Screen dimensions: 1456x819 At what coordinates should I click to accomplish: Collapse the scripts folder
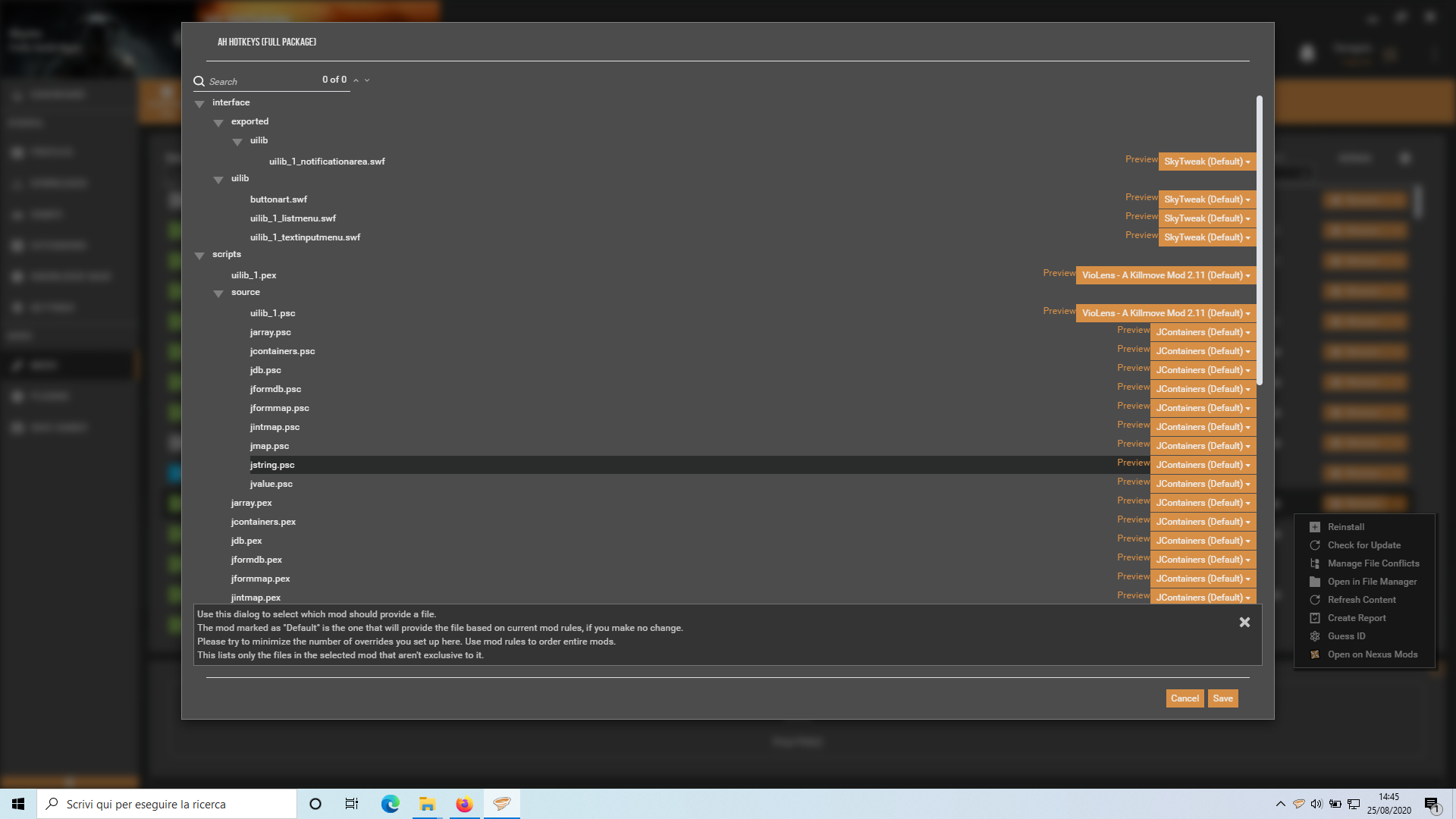click(199, 256)
